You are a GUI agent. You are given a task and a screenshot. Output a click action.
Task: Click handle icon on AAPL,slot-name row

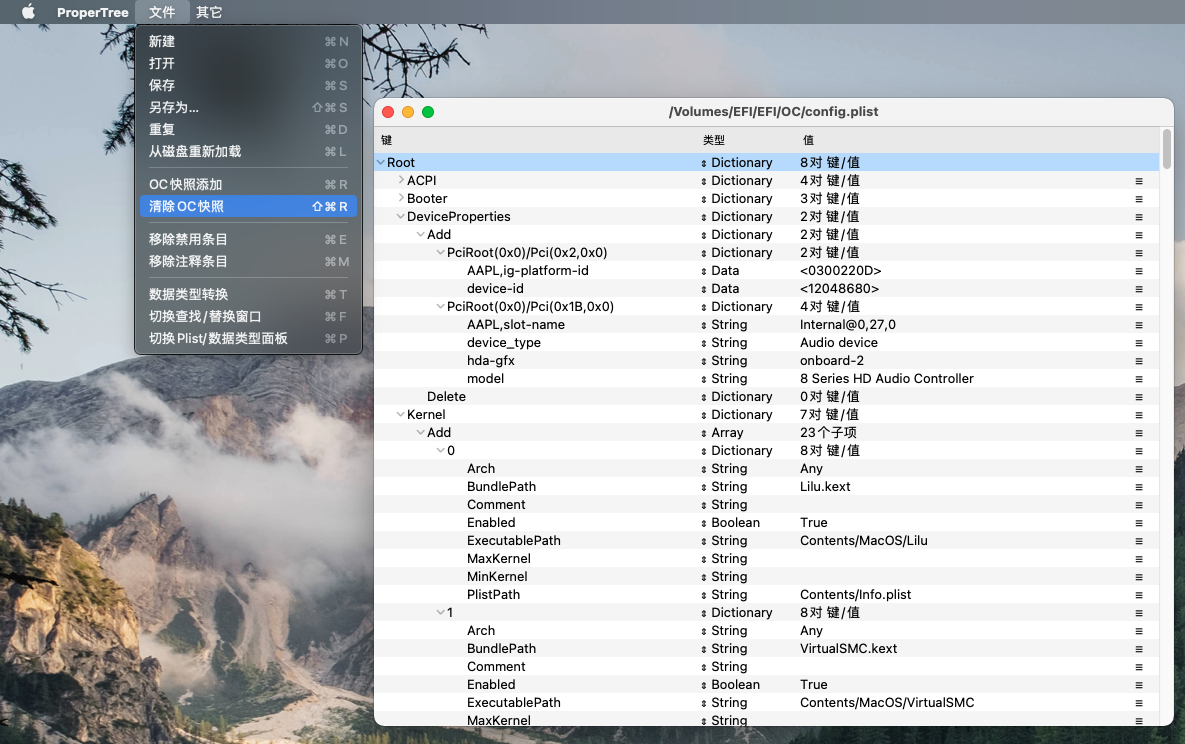(1139, 325)
